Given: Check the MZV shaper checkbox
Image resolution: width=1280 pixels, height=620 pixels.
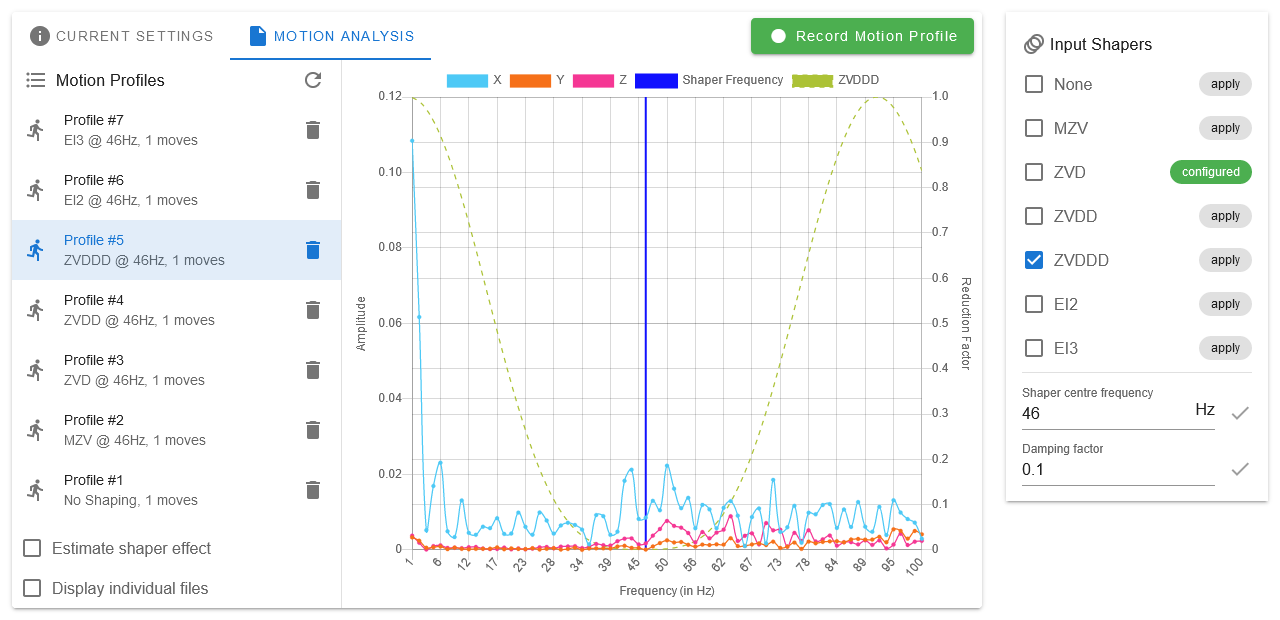Looking at the screenshot, I should click(1034, 128).
